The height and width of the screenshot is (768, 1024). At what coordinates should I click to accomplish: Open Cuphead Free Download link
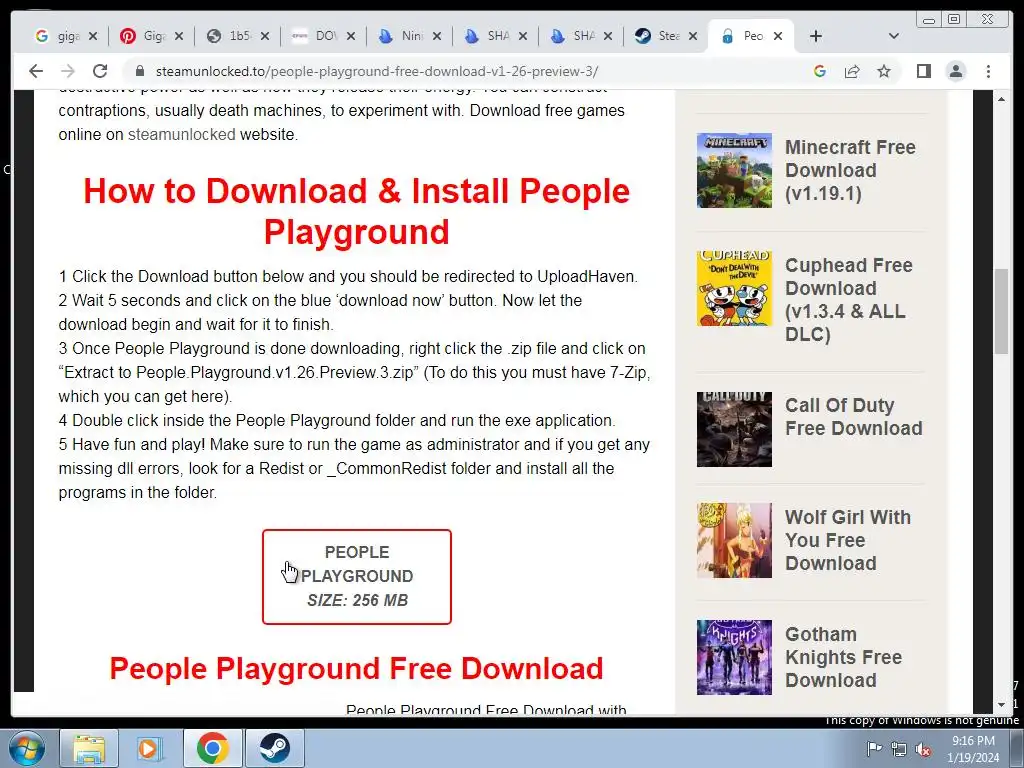848,300
